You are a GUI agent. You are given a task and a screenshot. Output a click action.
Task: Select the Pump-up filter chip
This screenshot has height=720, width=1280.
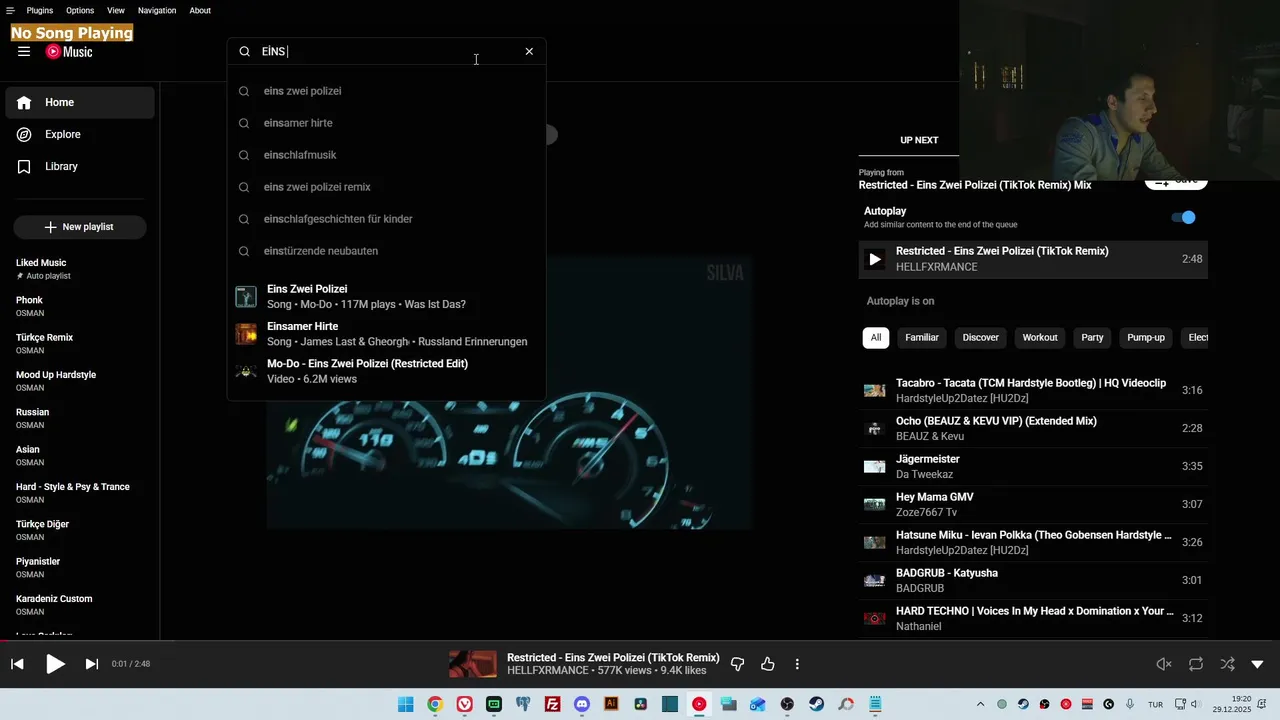click(x=1146, y=338)
